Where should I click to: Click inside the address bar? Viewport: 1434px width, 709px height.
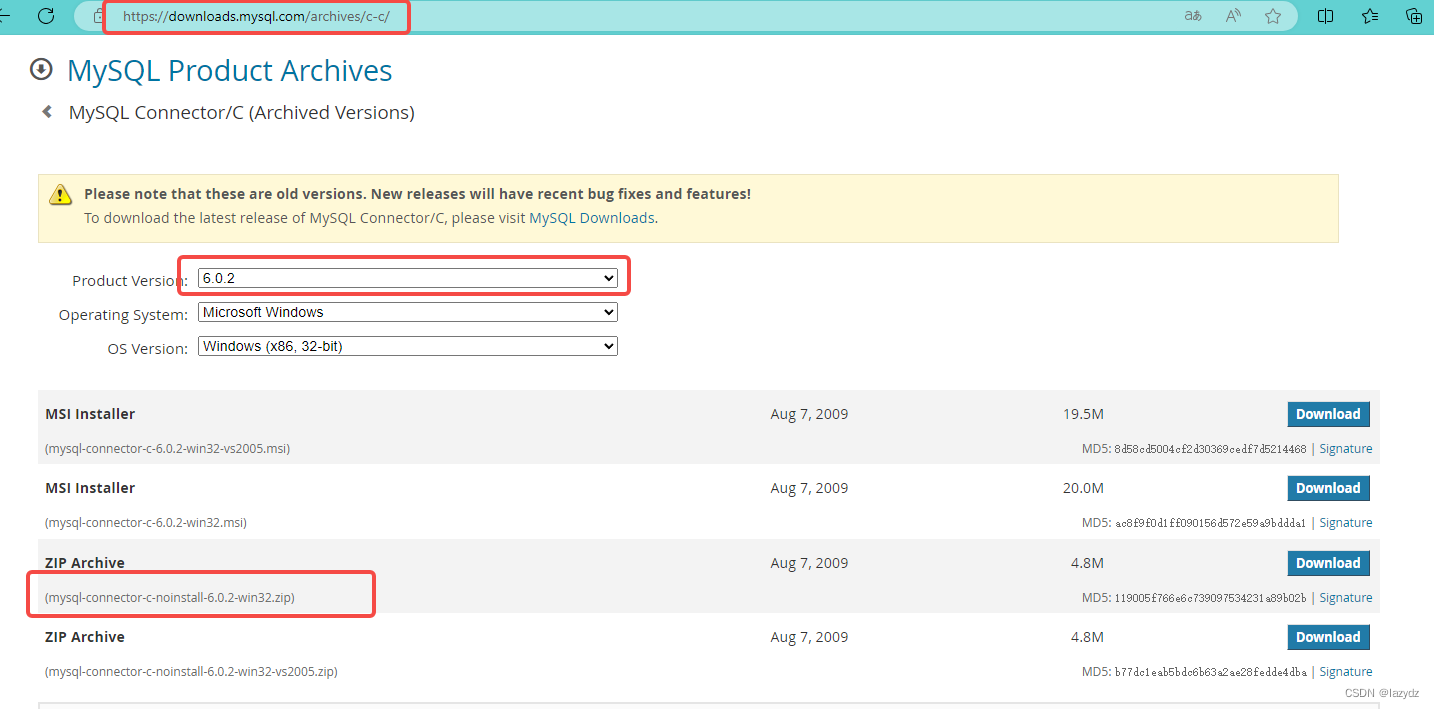256,16
